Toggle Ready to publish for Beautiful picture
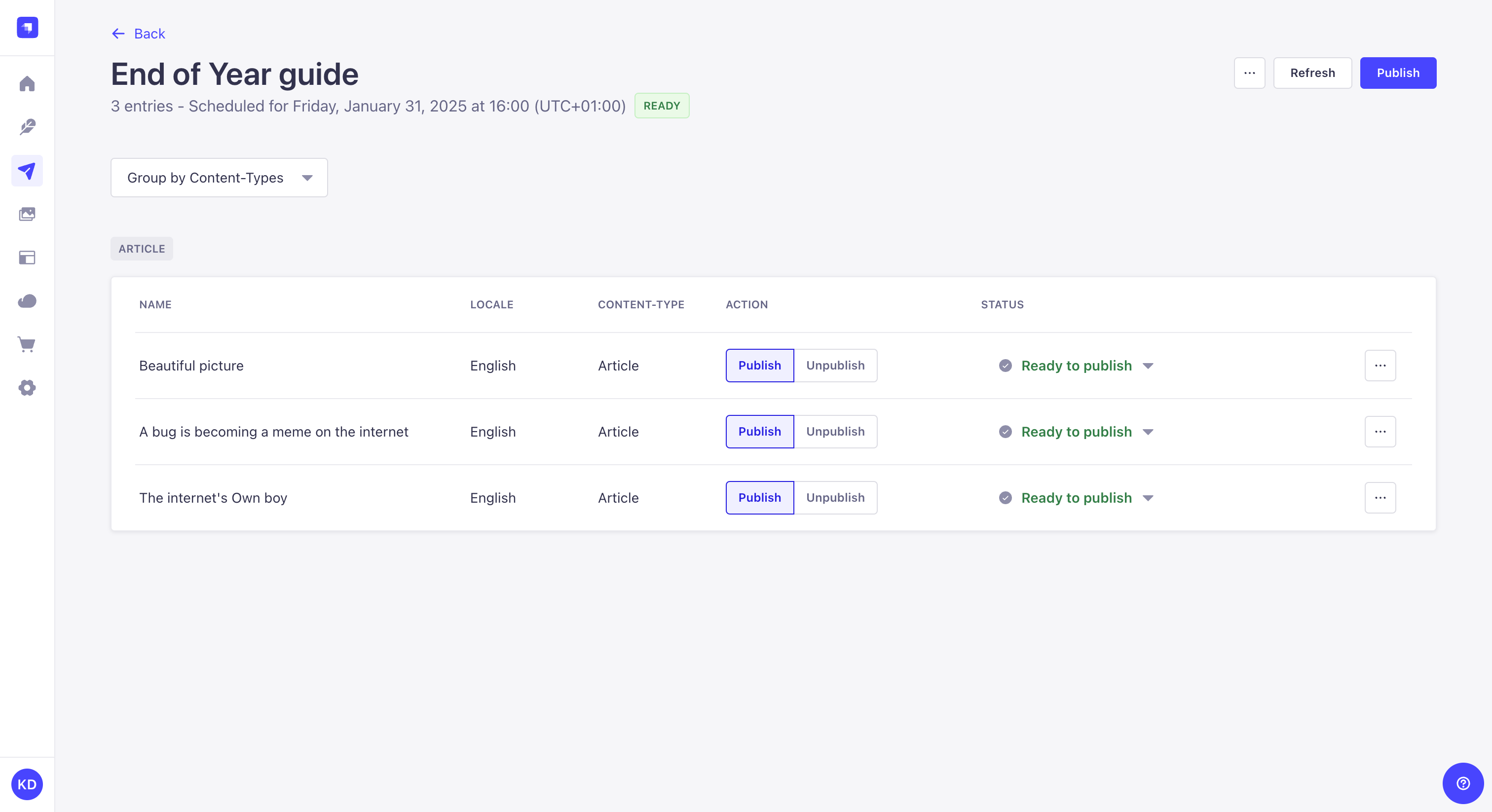Screen dimensions: 1492x812 click(x=1148, y=365)
